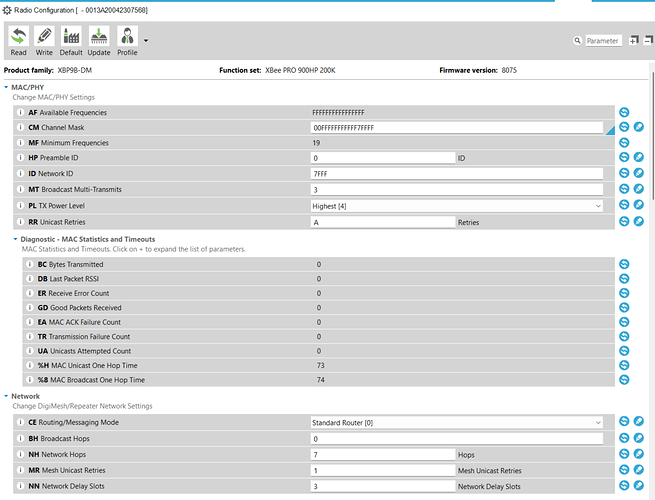Open the Profile toolbar button

pyautogui.click(x=127, y=40)
